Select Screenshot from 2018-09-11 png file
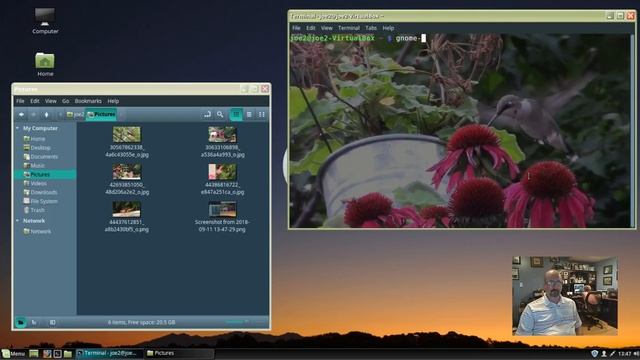This screenshot has width=640, height=360. (x=222, y=209)
